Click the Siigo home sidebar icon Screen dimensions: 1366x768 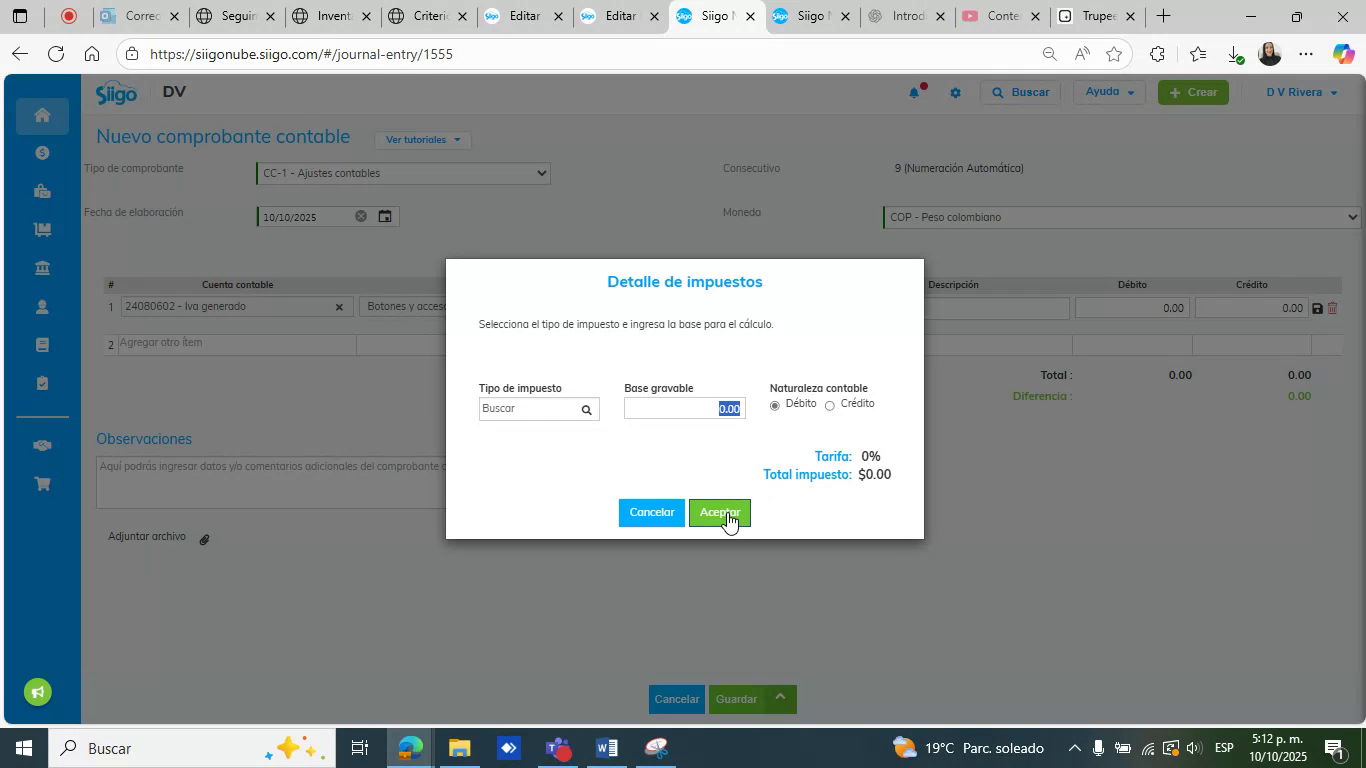tap(42, 115)
